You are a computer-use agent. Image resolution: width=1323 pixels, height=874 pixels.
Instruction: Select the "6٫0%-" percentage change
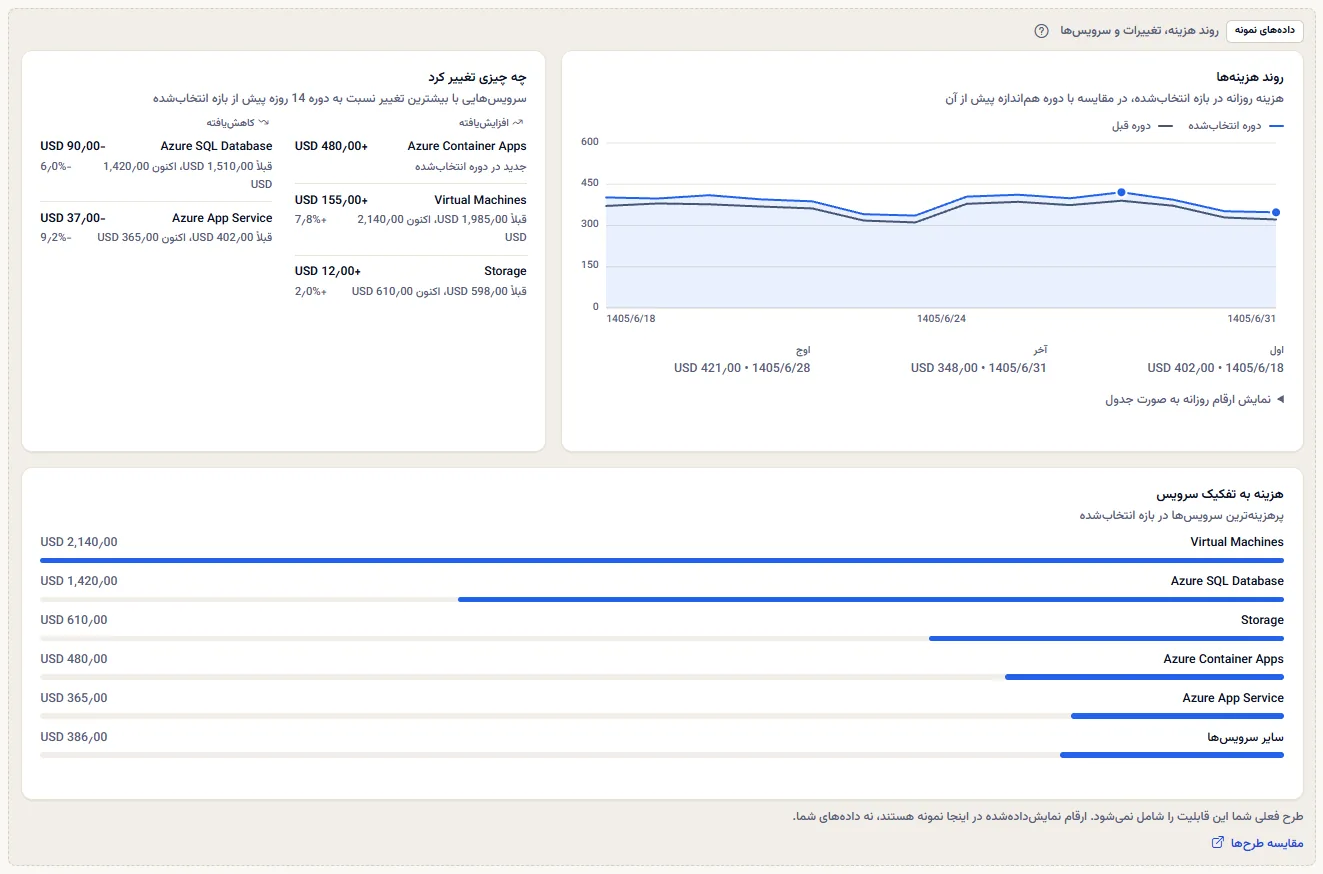point(56,166)
